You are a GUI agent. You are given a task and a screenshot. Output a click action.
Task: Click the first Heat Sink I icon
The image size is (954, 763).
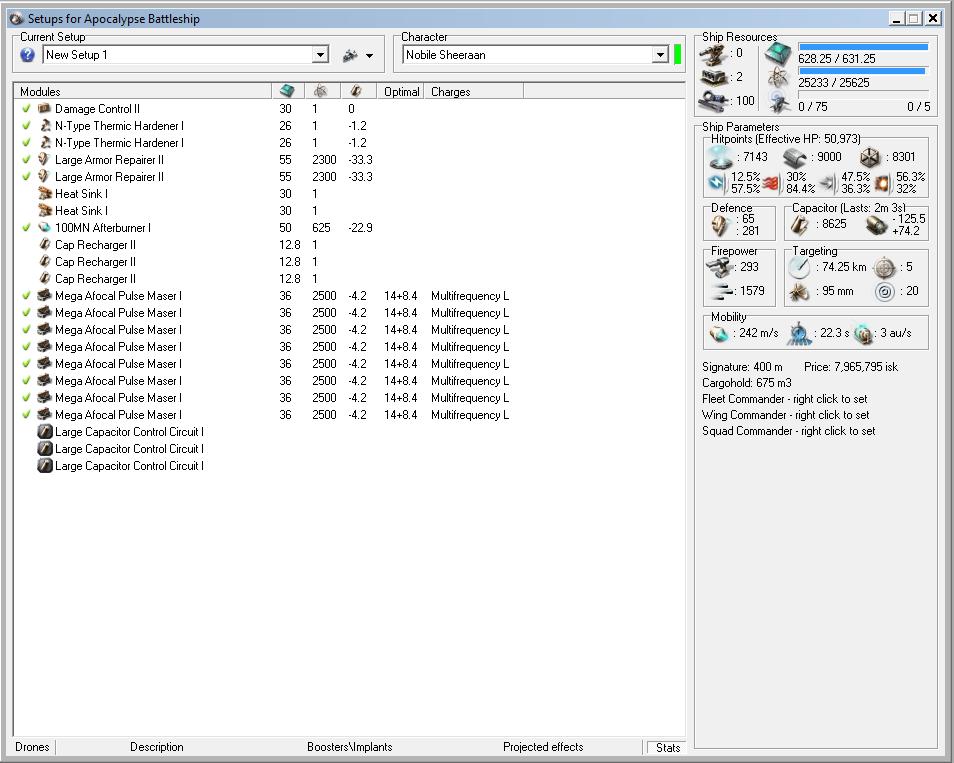coord(44,193)
